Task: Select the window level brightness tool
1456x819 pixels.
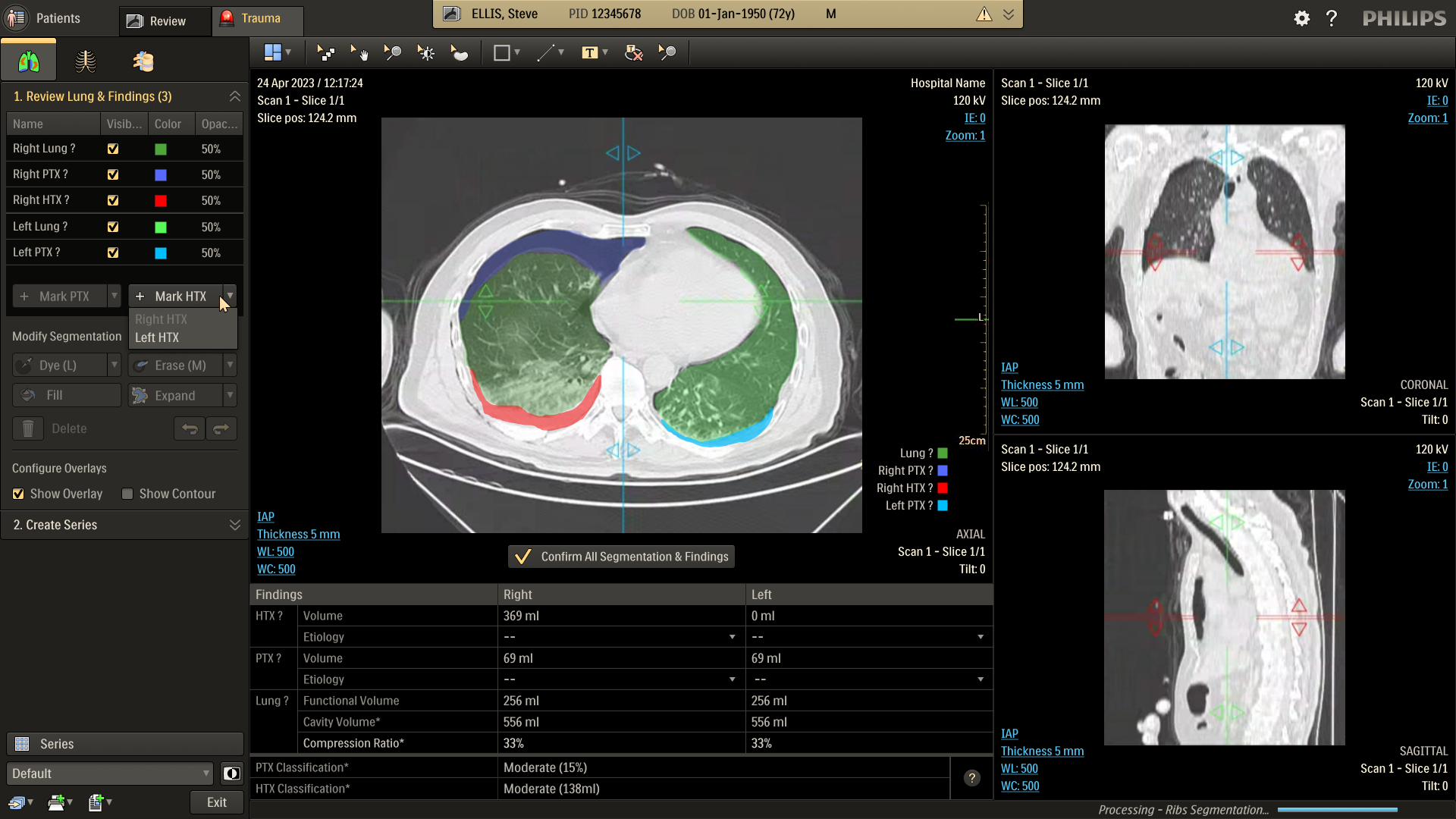Action: tap(426, 53)
